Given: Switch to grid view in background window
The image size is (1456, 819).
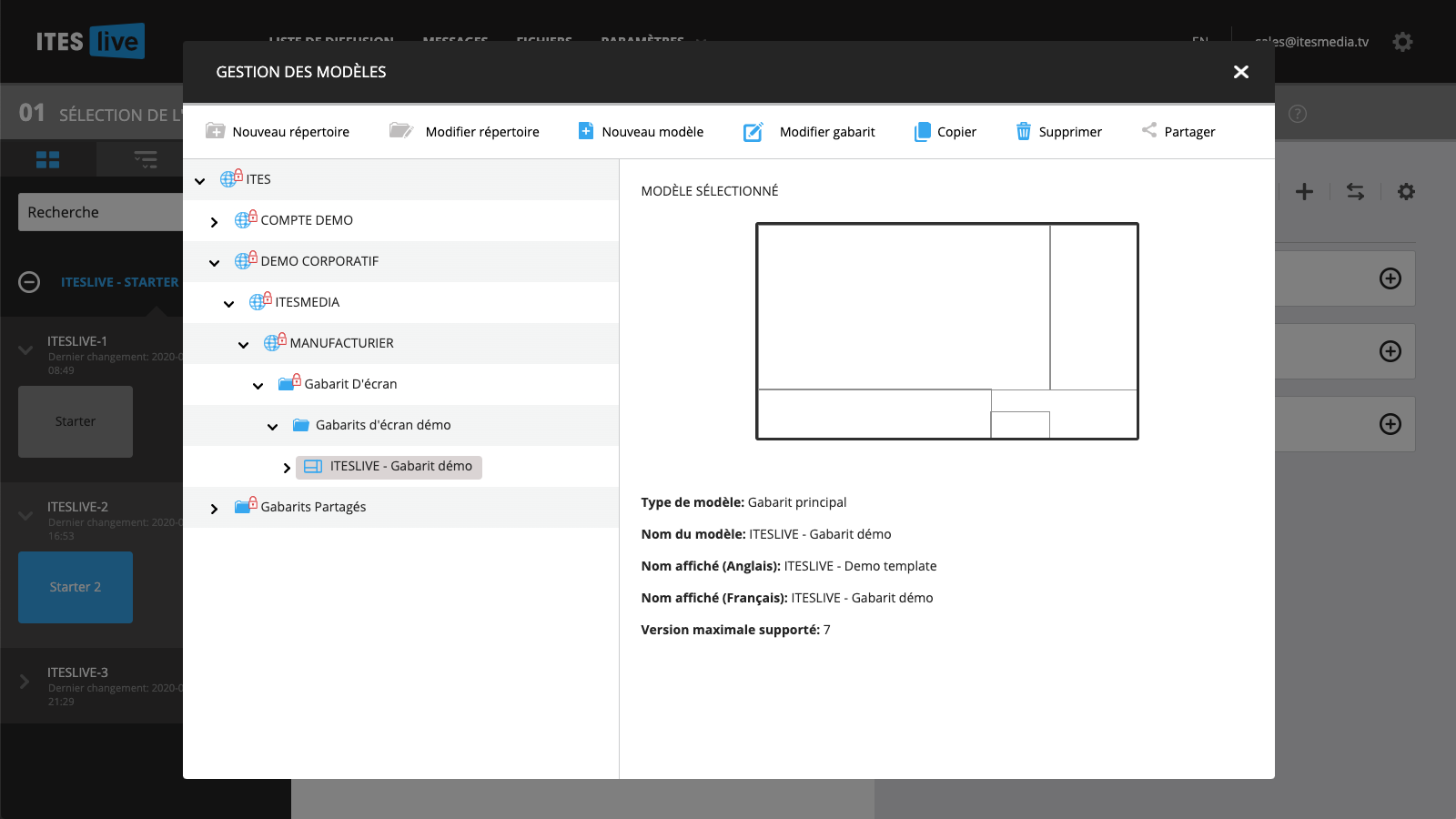Looking at the screenshot, I should click(x=47, y=160).
